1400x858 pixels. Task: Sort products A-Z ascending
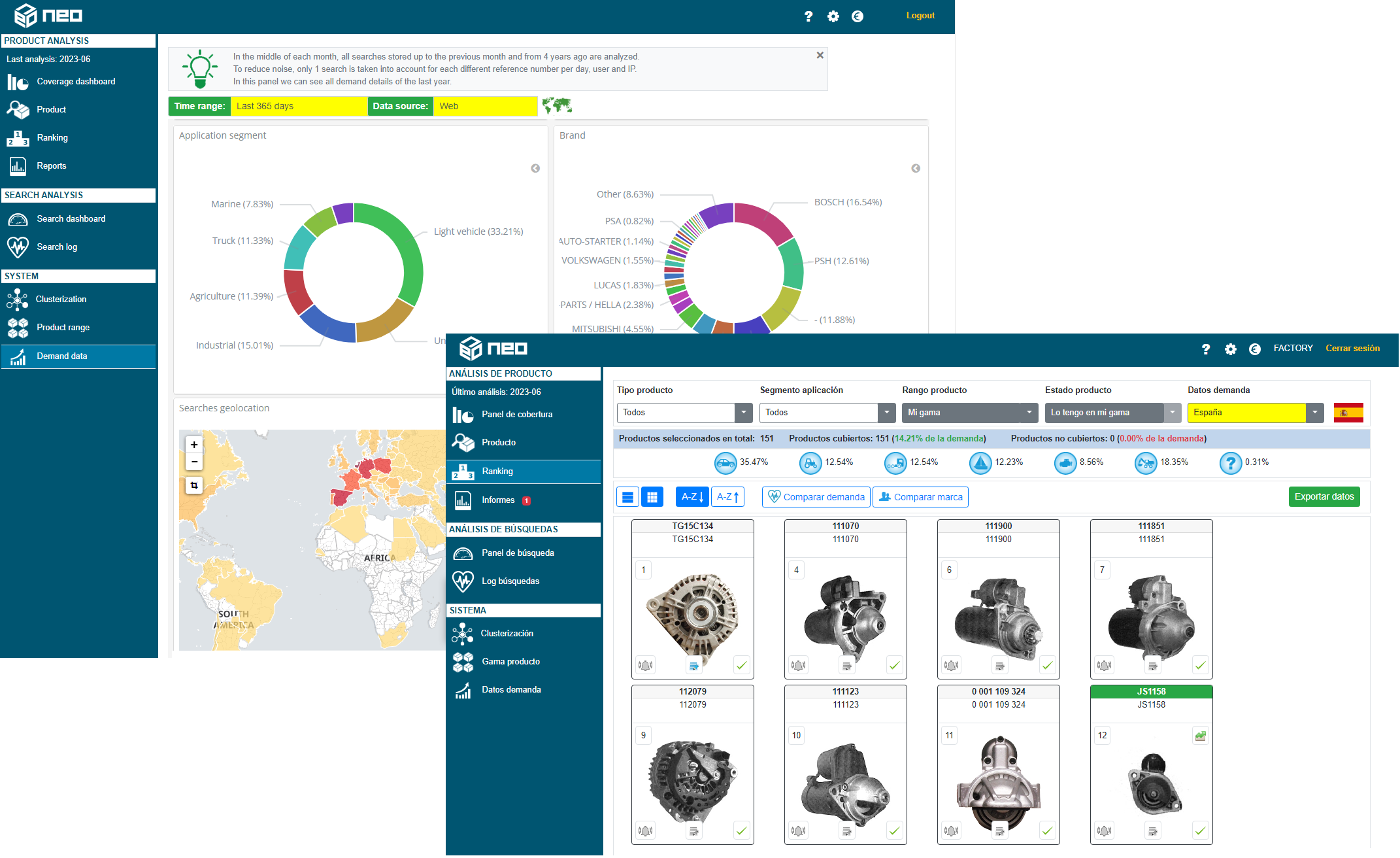tap(727, 498)
